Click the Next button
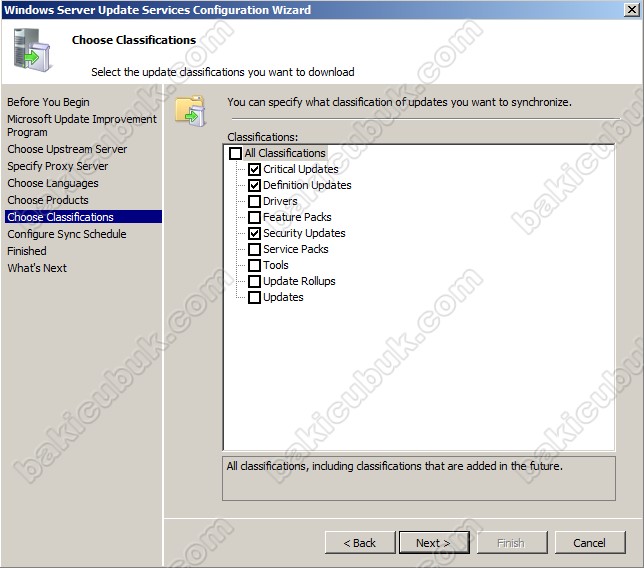 coord(434,543)
